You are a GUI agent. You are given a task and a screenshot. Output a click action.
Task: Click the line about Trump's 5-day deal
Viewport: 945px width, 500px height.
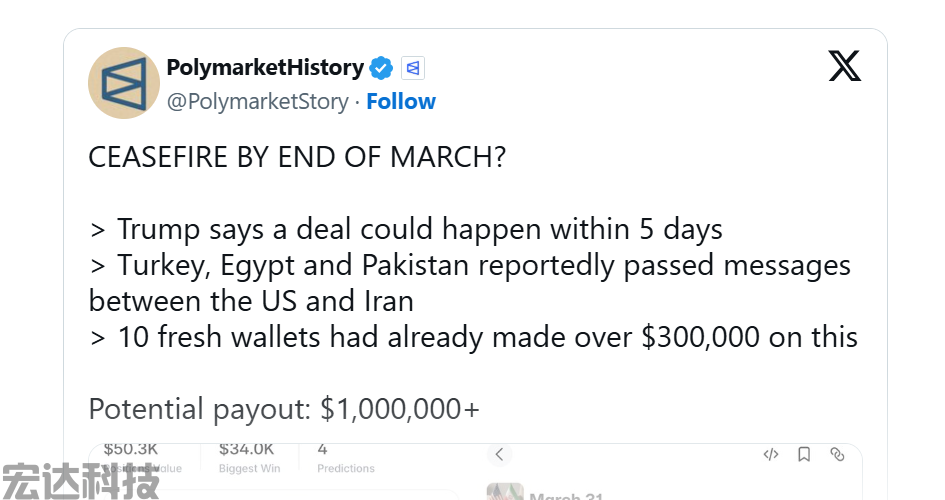pos(406,229)
